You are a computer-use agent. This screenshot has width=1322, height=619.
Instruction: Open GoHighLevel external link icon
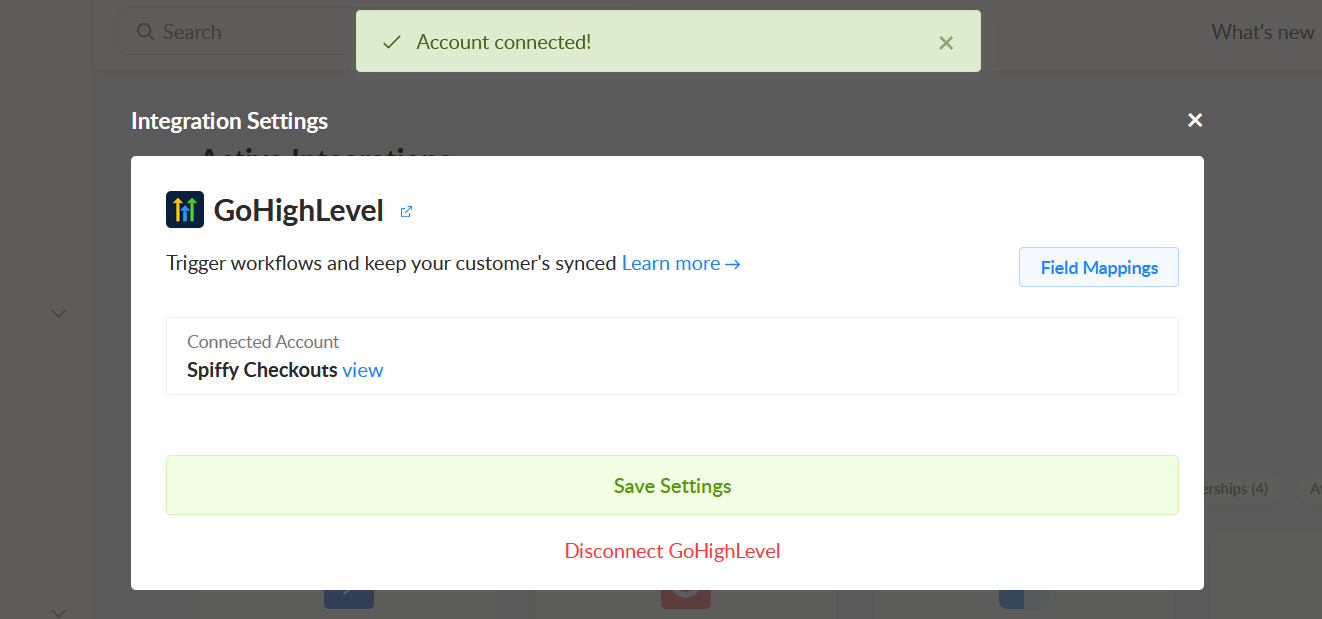[x=406, y=212]
